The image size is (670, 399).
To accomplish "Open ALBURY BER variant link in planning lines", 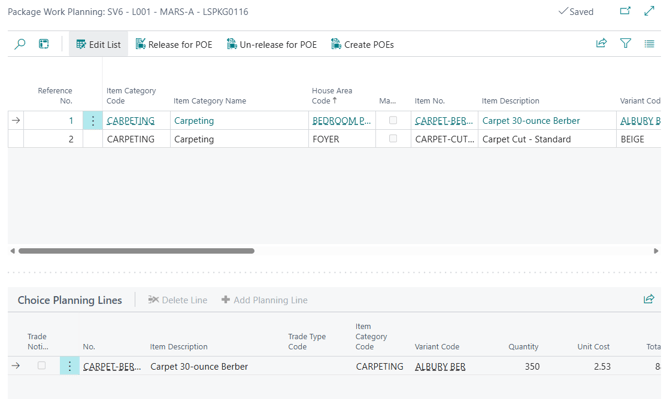I will coord(440,367).
